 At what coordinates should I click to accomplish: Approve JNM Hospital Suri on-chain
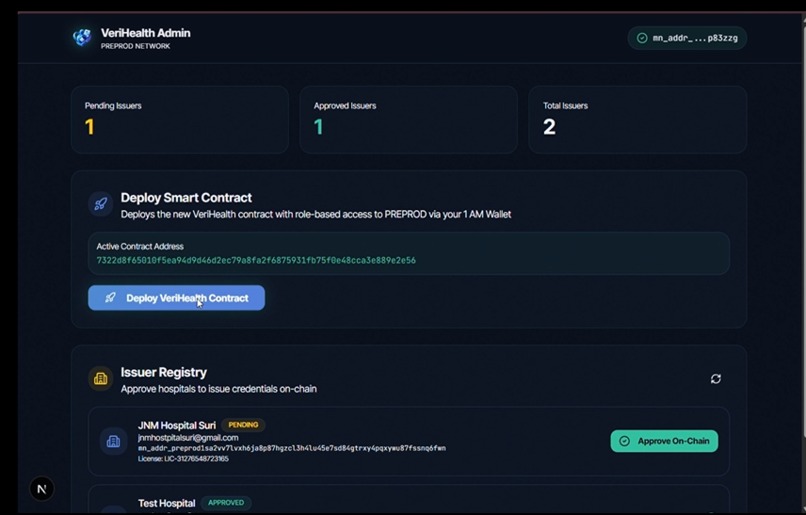(x=664, y=441)
